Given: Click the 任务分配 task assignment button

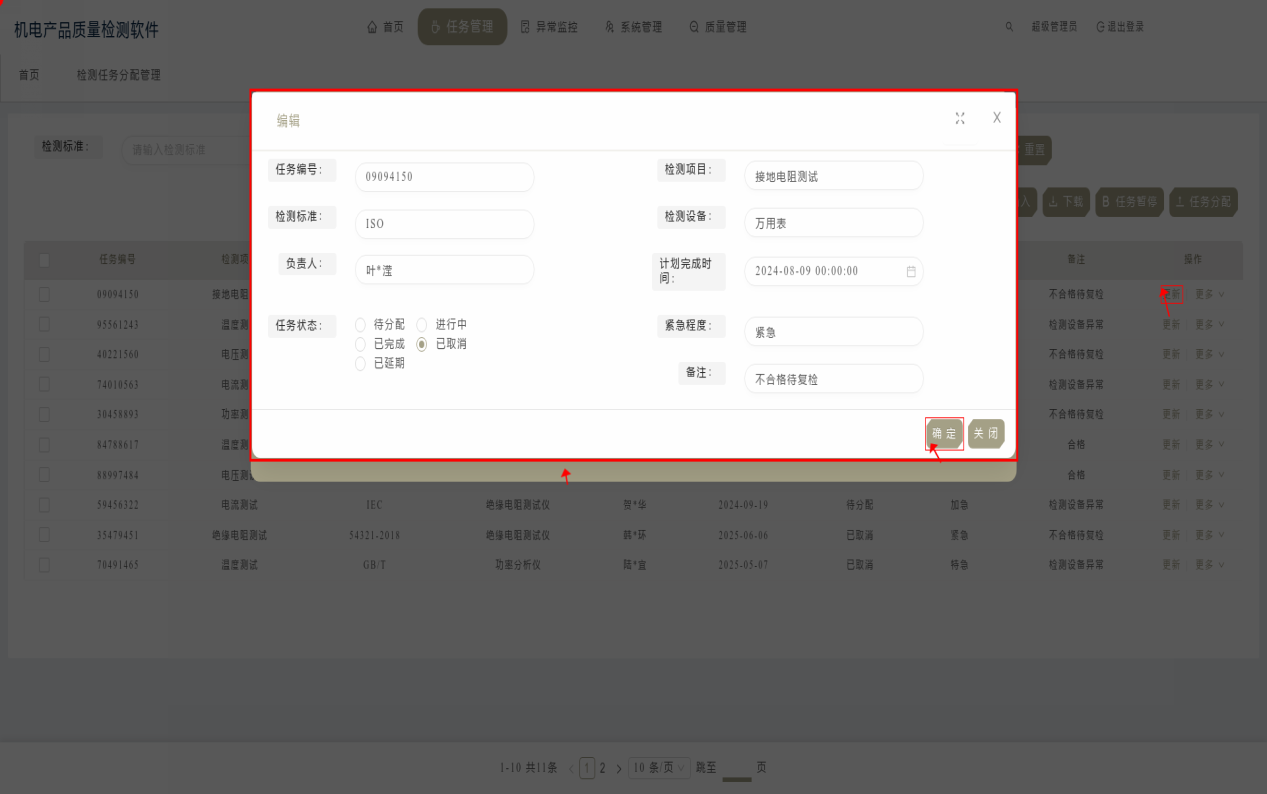Looking at the screenshot, I should click(1203, 201).
